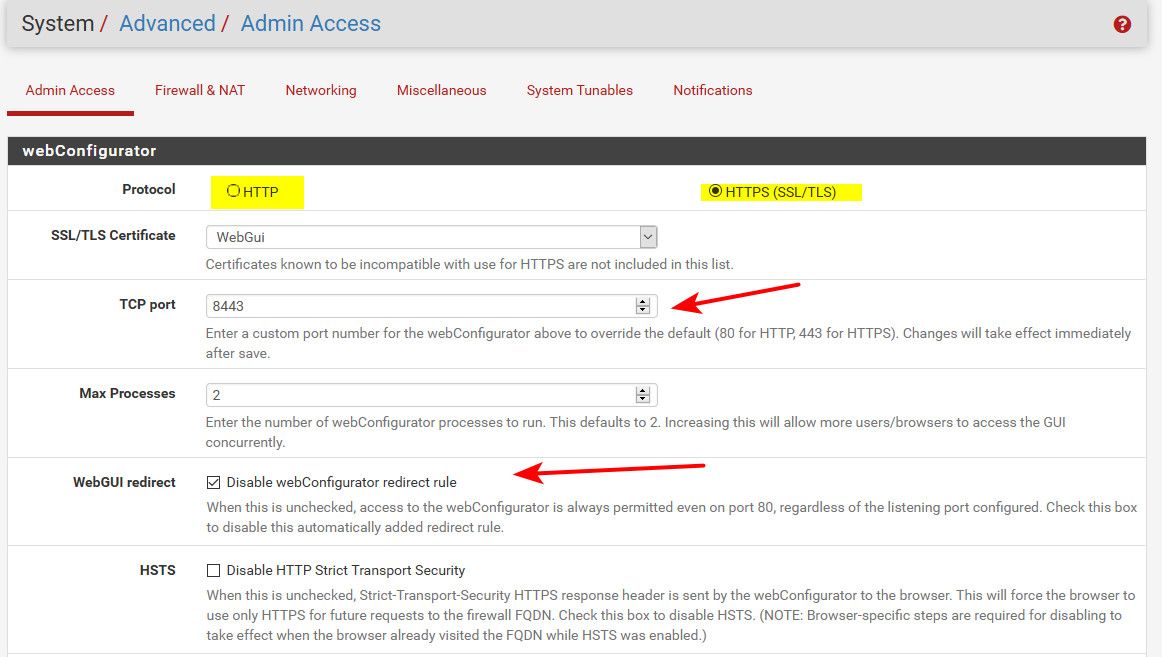The height and width of the screenshot is (657, 1162).
Task: Click the System breadcrumb text
Action: (x=58, y=24)
